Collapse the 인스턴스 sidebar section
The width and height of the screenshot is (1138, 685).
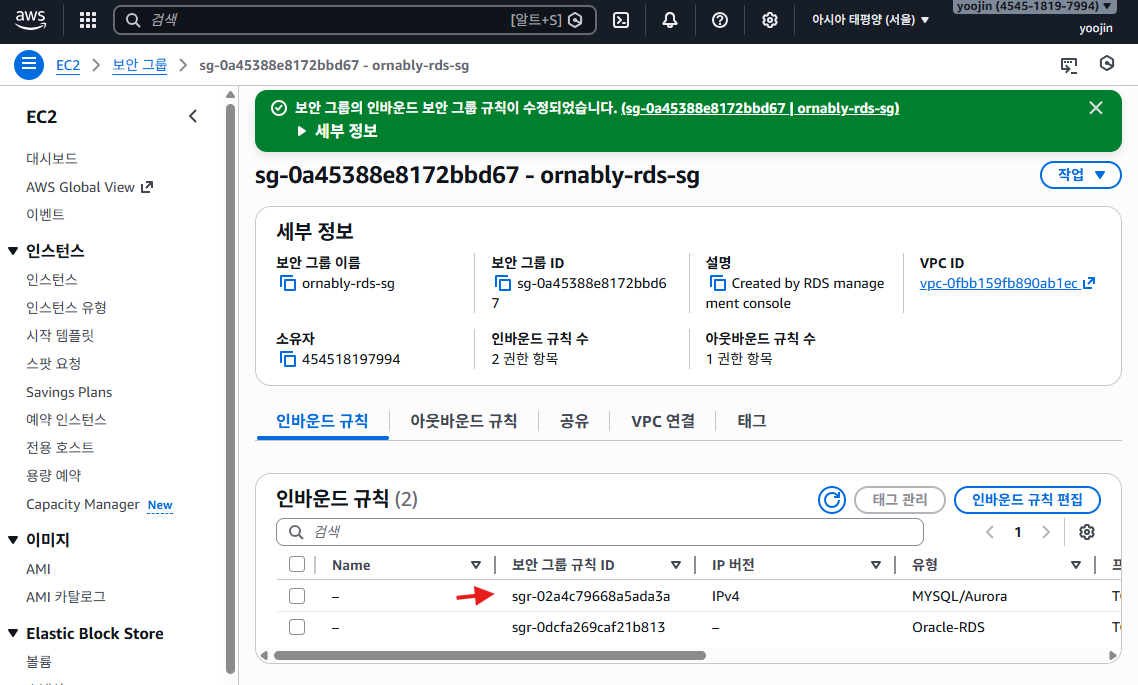click(13, 251)
